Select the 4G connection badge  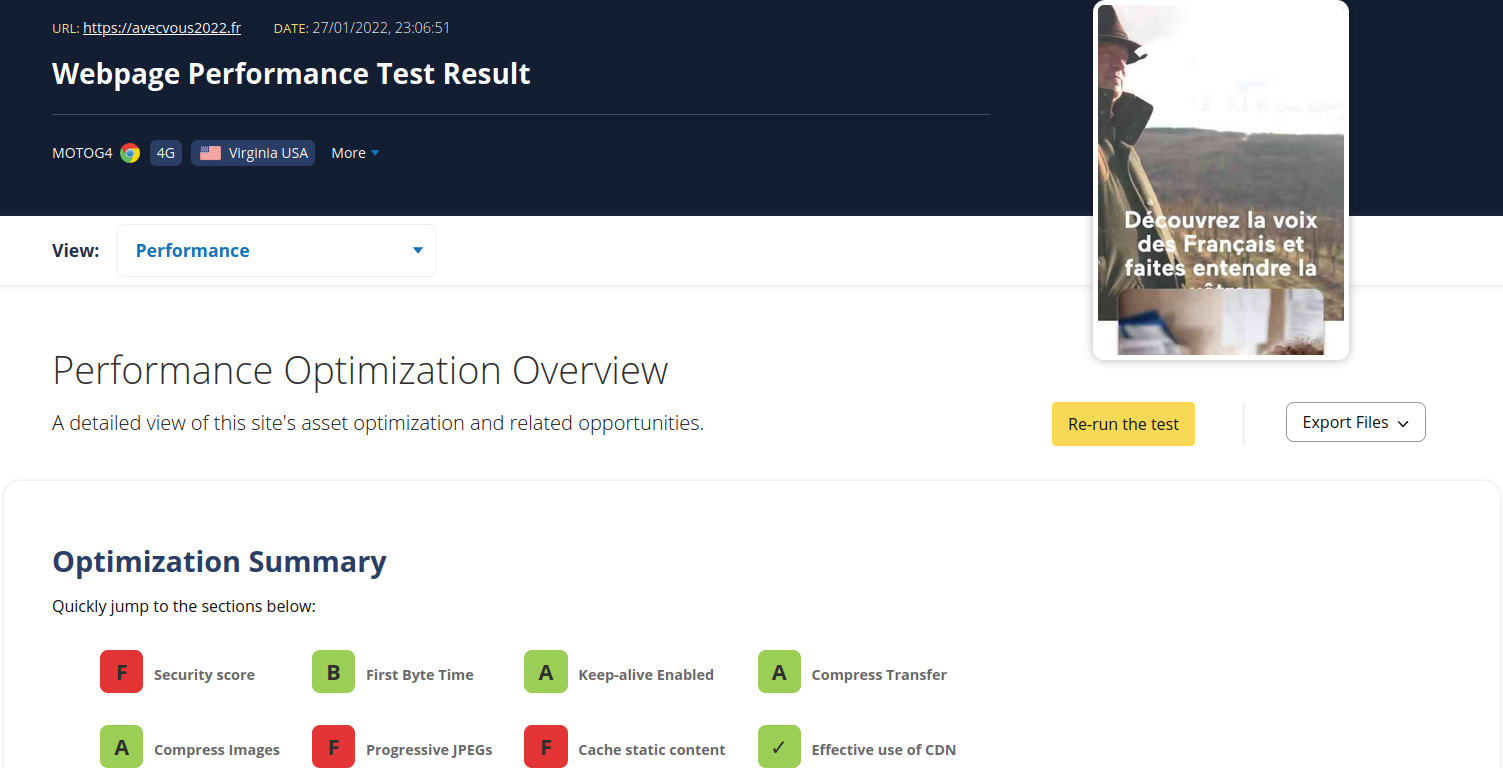(x=165, y=152)
